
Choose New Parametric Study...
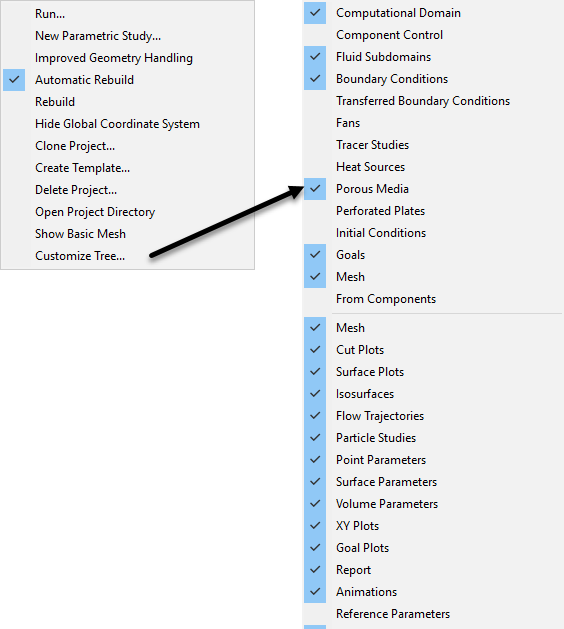coord(98,36)
